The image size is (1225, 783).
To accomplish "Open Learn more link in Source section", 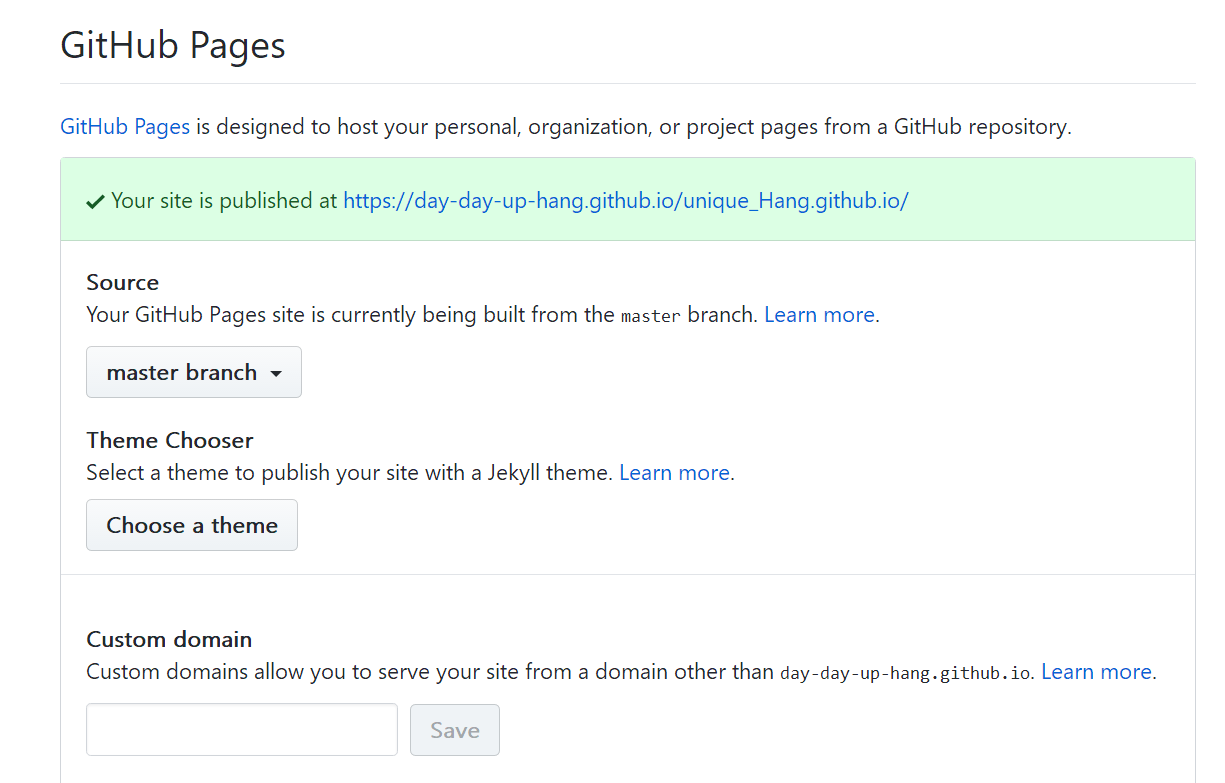I will (x=819, y=315).
